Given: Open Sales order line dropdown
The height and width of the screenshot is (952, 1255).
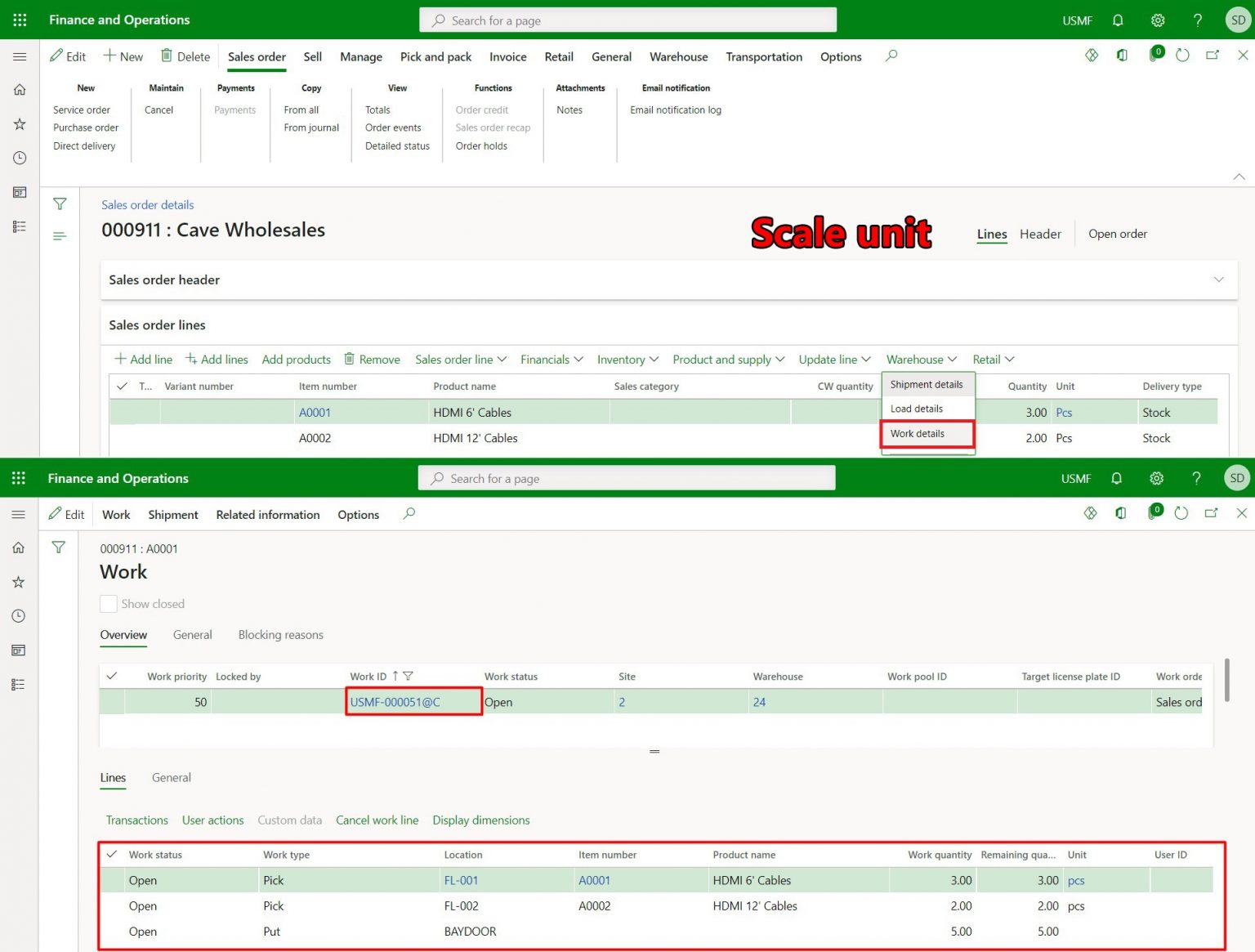Looking at the screenshot, I should tap(461, 360).
